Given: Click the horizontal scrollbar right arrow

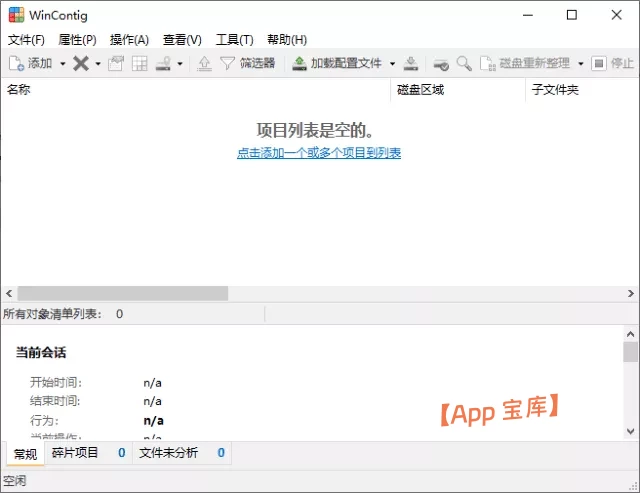Looking at the screenshot, I should pyautogui.click(x=631, y=293).
